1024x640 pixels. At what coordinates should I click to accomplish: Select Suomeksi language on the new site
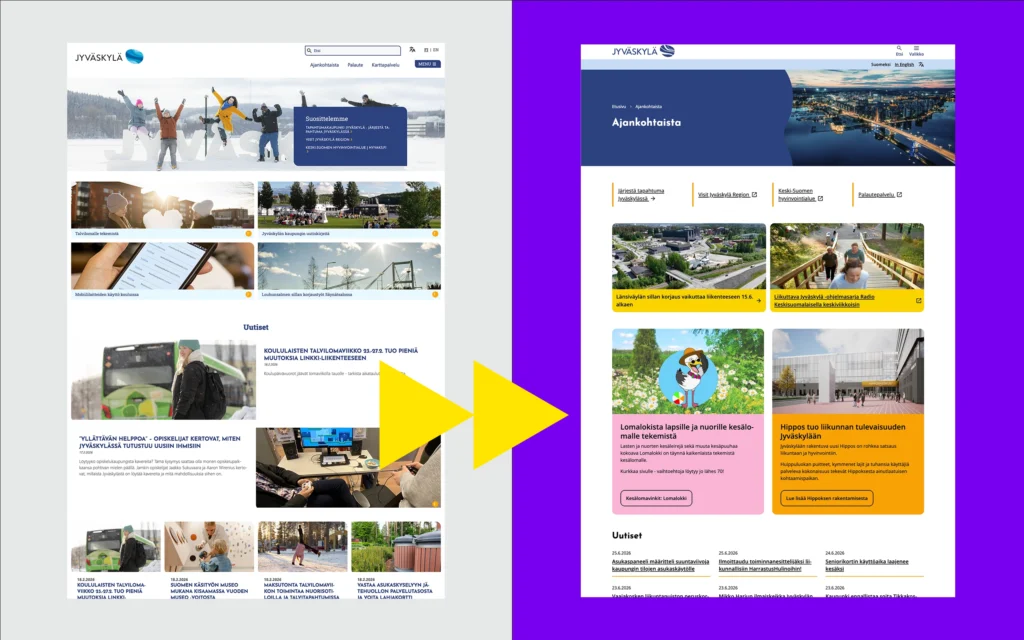881,65
